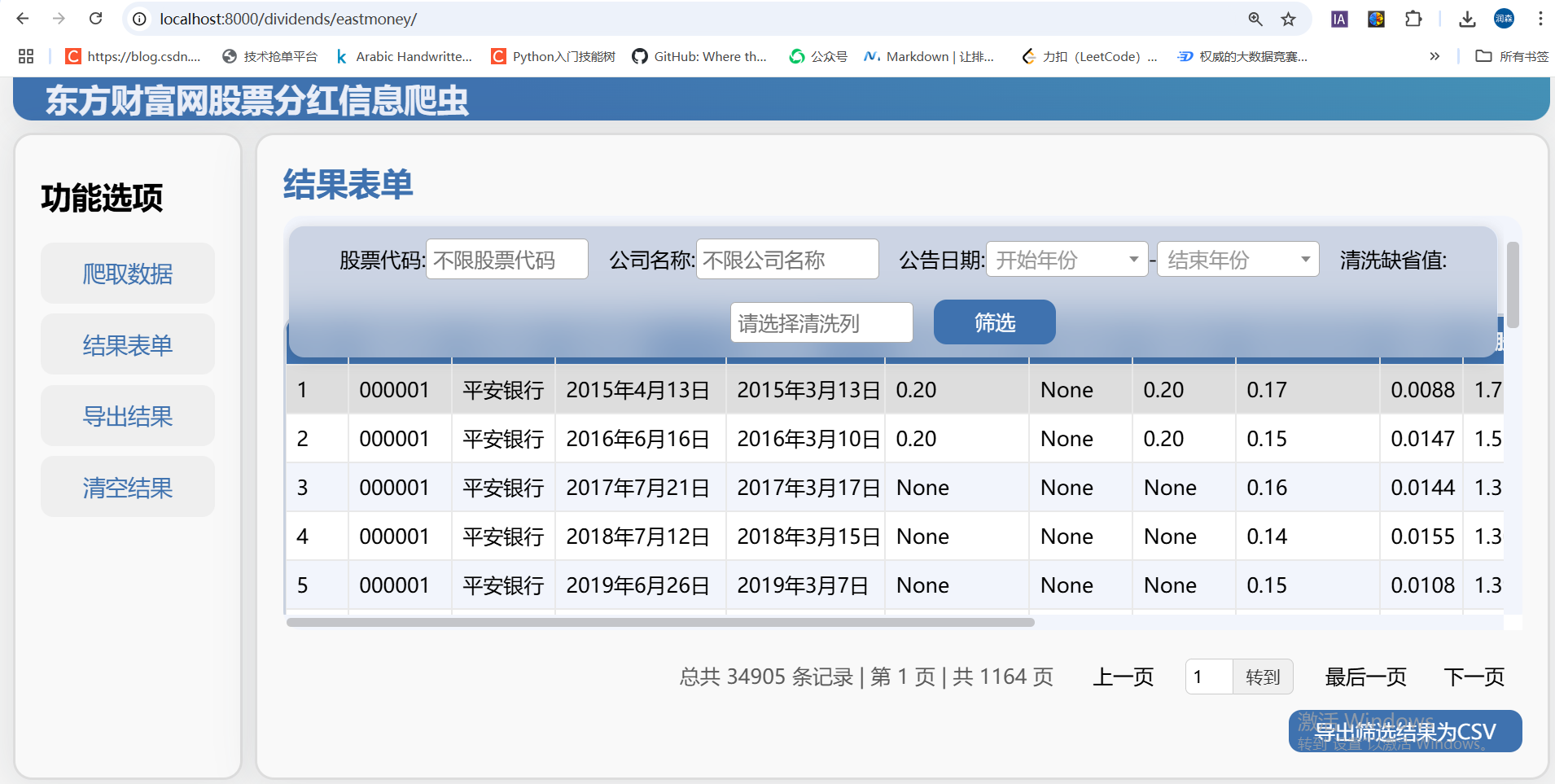Click the horizontal scrollbar under the table

(x=660, y=623)
